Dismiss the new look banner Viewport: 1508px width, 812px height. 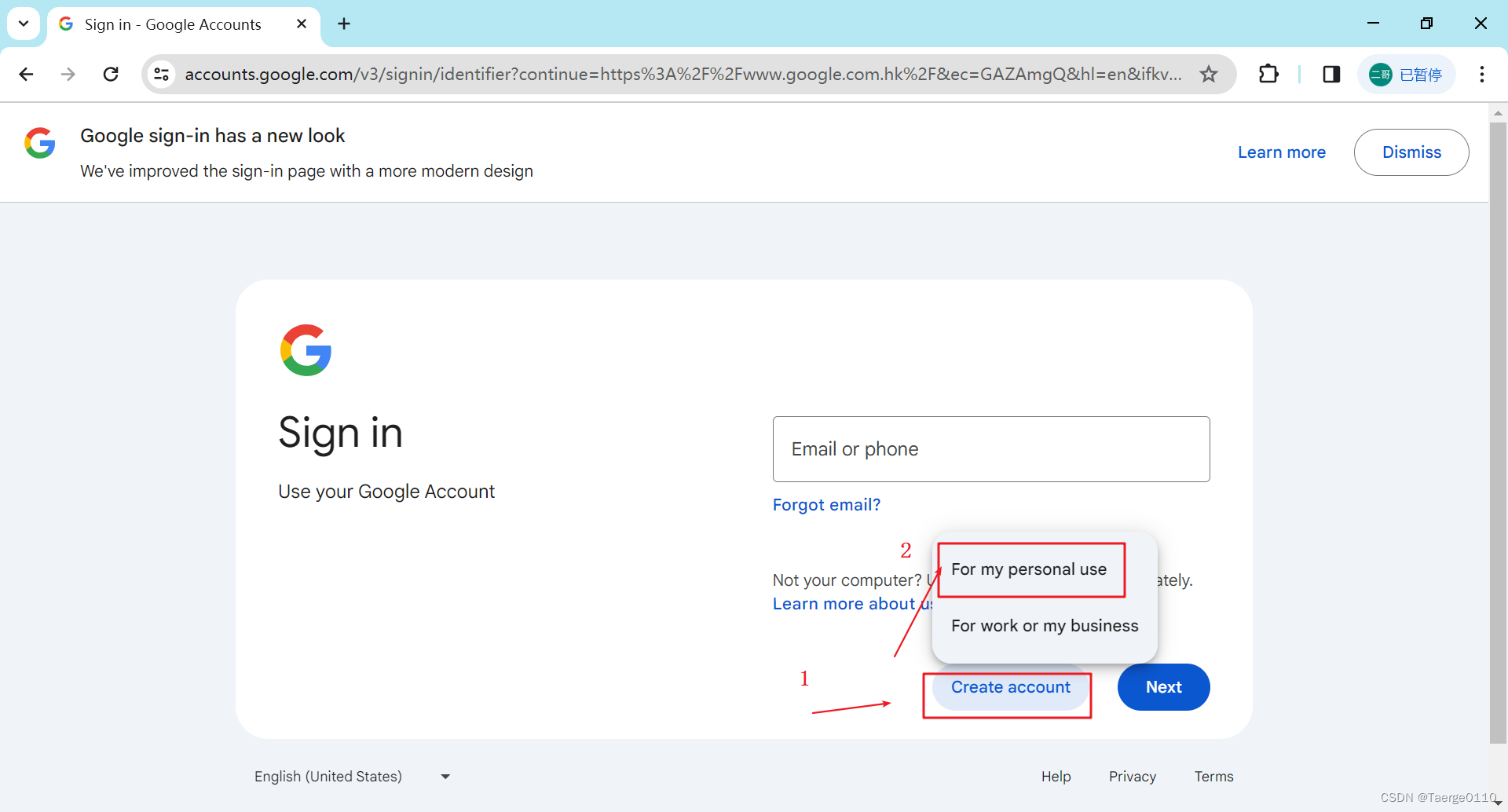1411,152
